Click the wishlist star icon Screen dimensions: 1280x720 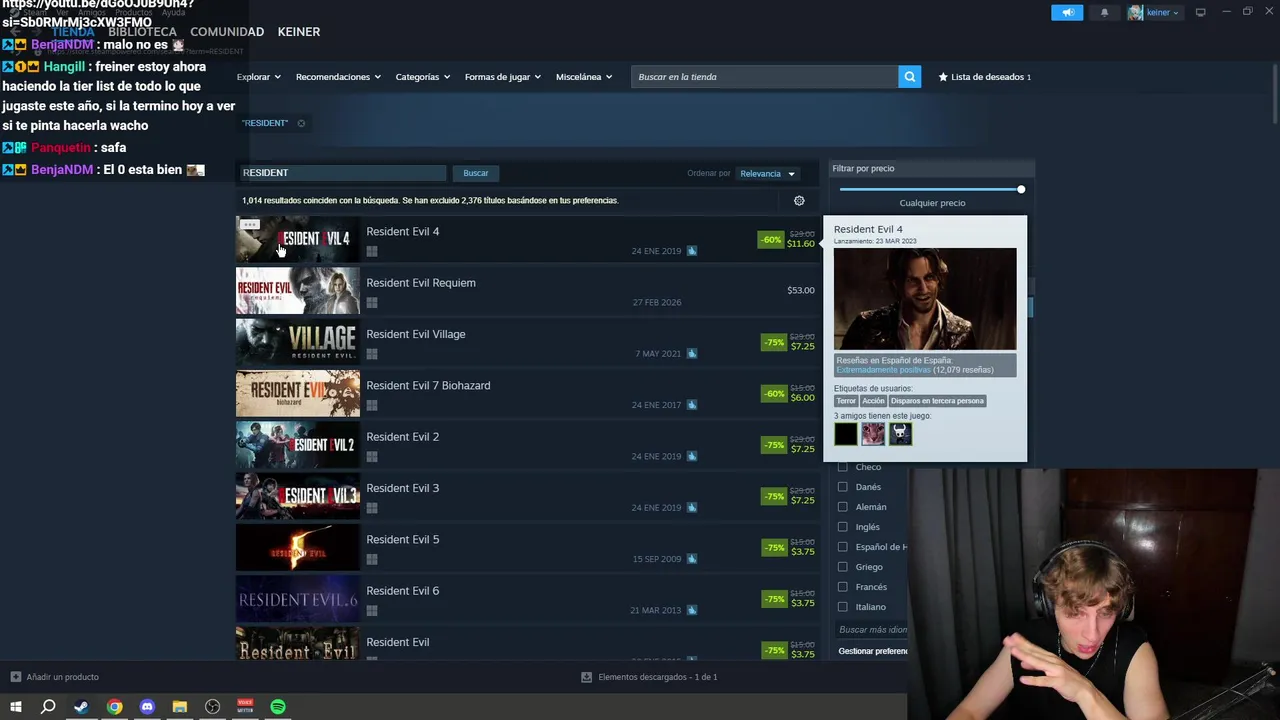(x=943, y=77)
